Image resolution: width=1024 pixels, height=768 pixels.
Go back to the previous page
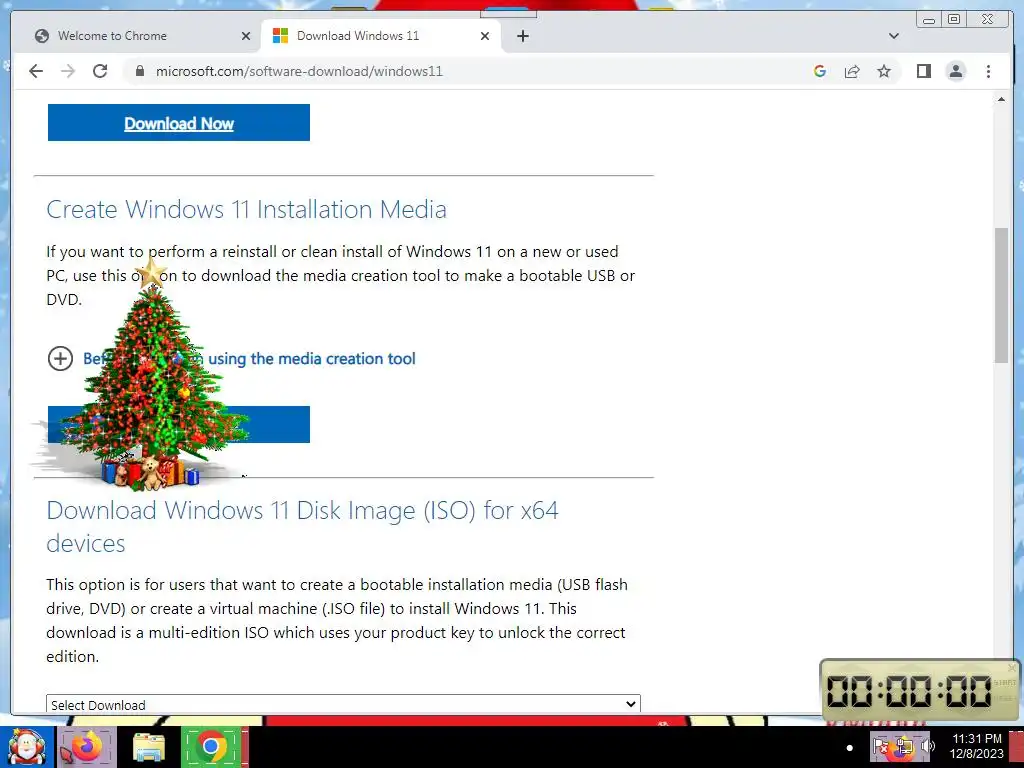[36, 71]
